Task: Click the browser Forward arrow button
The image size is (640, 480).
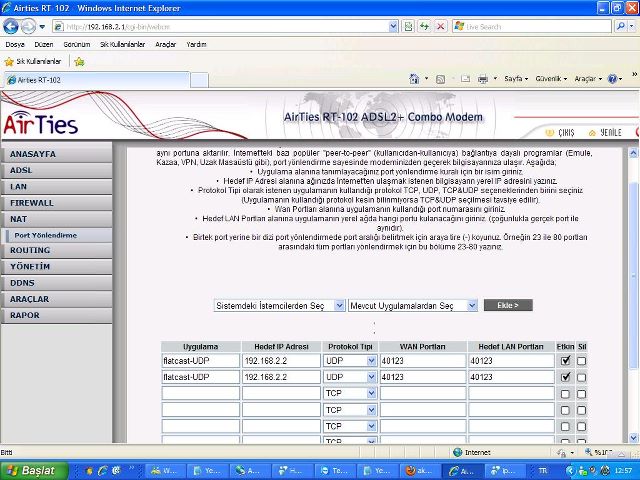Action: coord(28,27)
